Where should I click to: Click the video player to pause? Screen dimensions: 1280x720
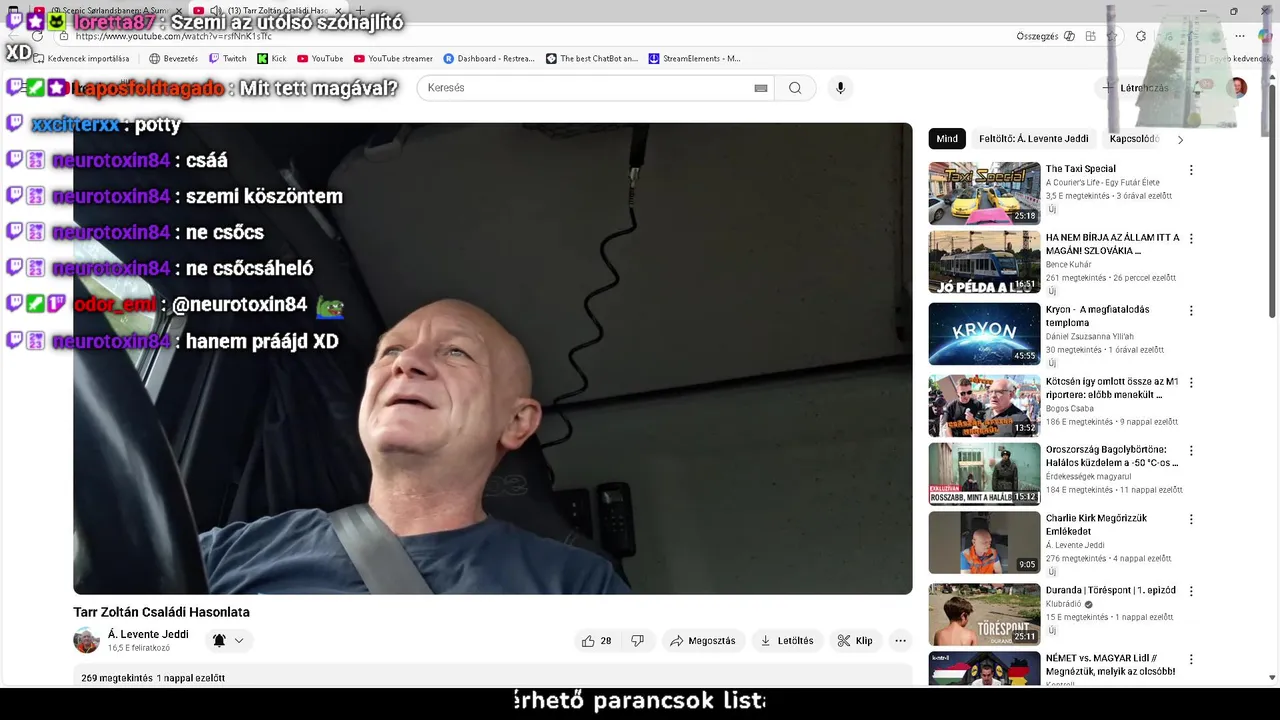pos(492,358)
